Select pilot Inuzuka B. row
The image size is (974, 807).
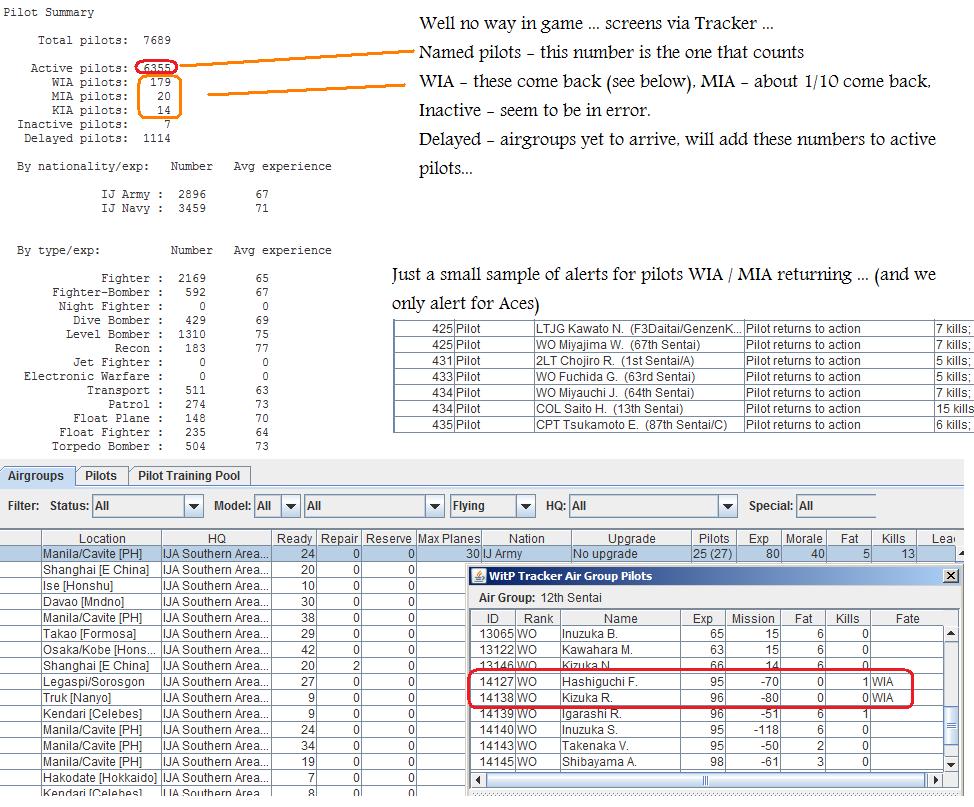(x=707, y=634)
